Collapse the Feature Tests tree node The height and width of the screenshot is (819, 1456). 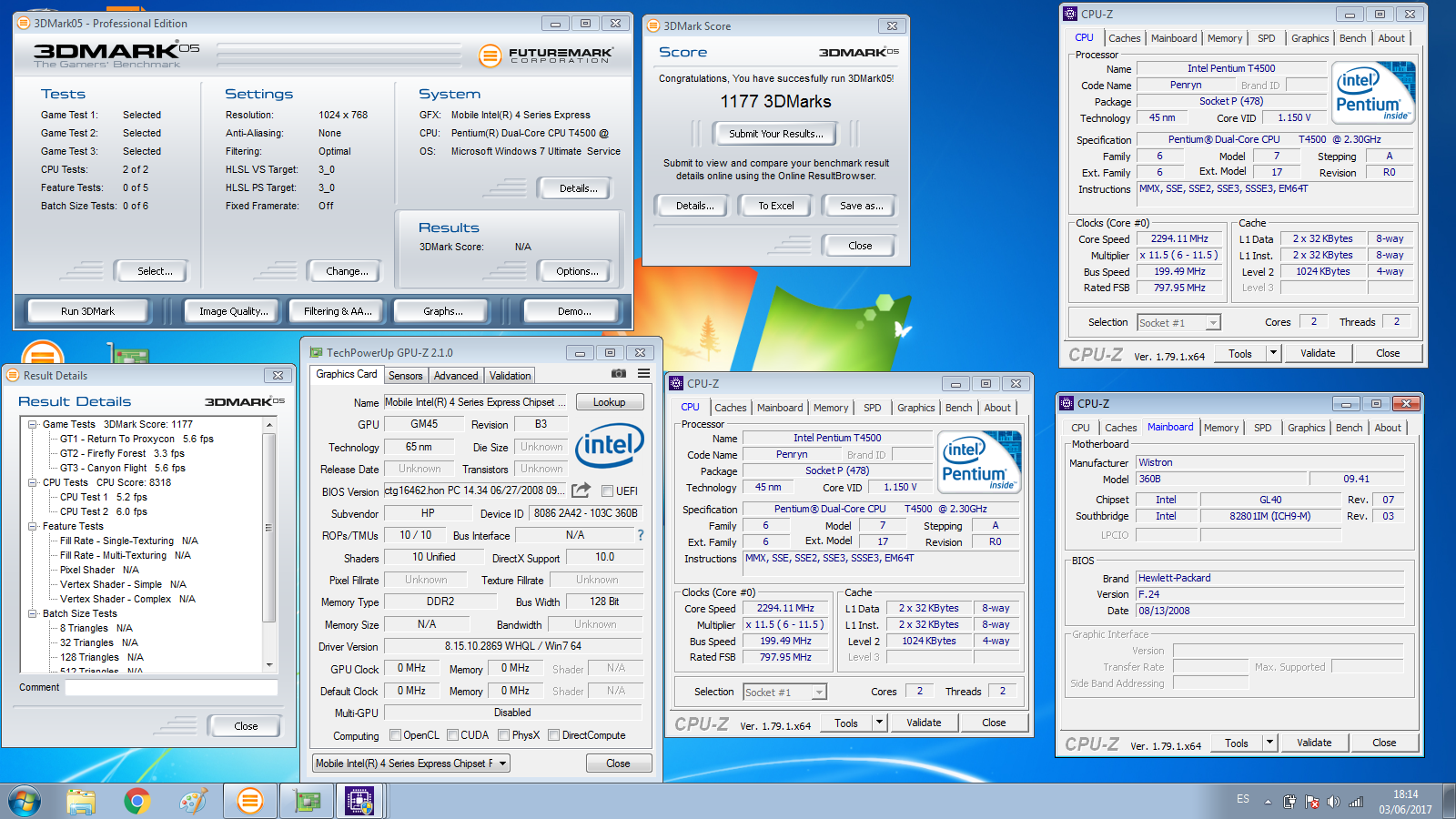click(x=33, y=526)
